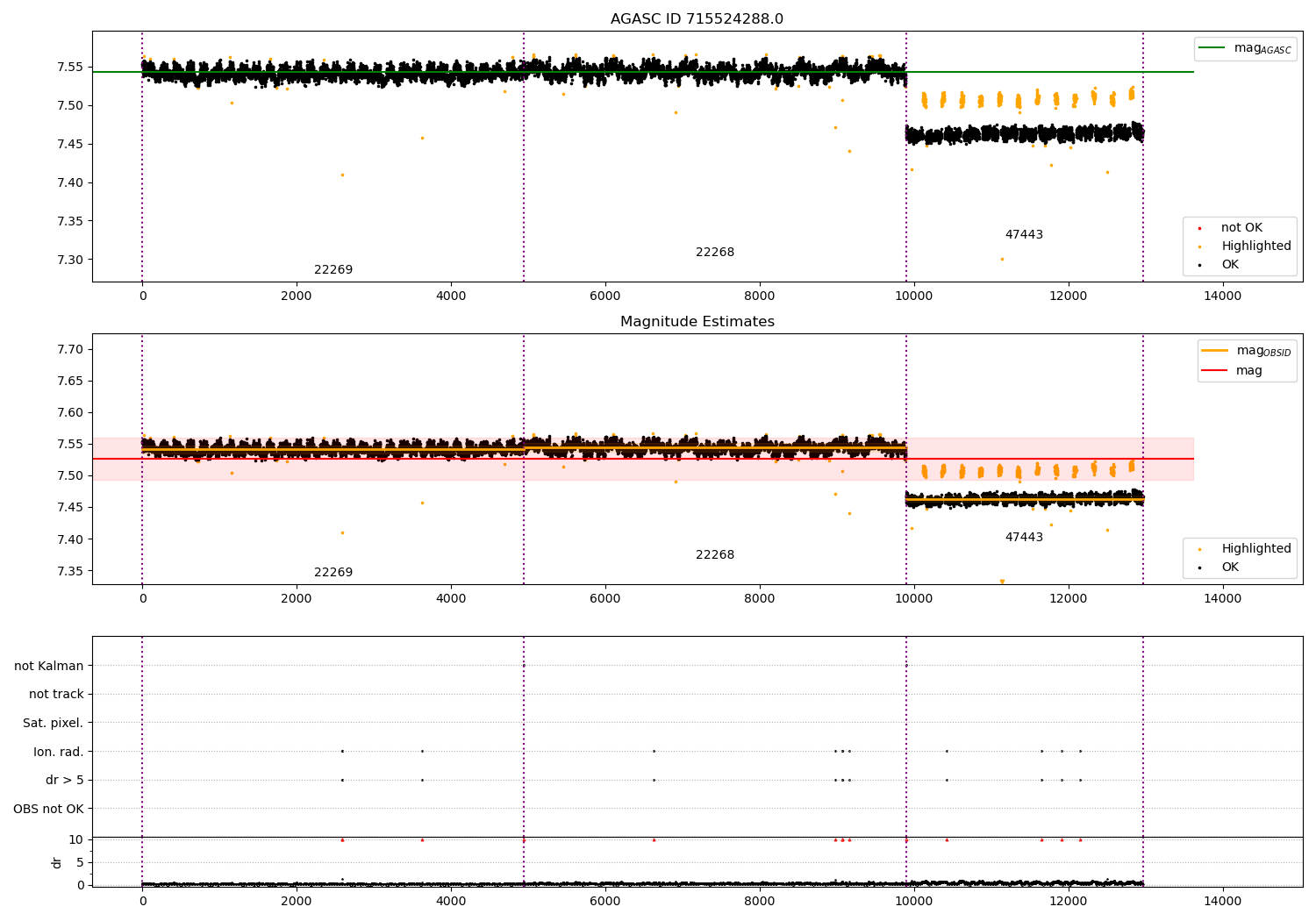Click the 'Ion. rad.' row label
Screen dimensions: 1316x921
tap(59, 752)
